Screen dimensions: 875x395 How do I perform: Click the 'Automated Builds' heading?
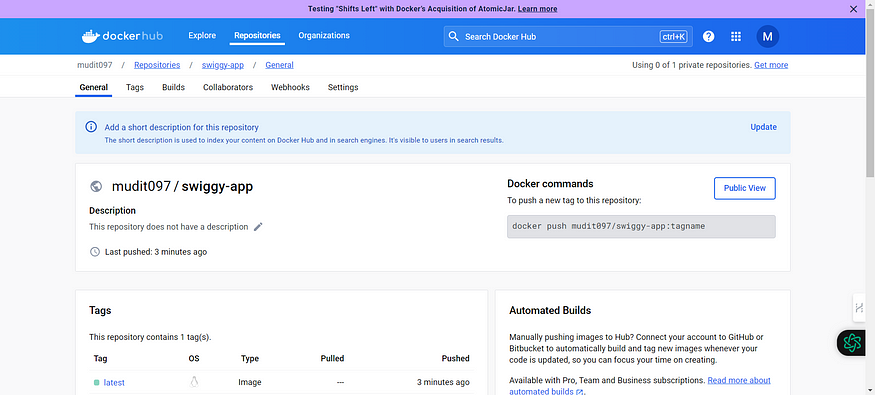pyautogui.click(x=550, y=310)
